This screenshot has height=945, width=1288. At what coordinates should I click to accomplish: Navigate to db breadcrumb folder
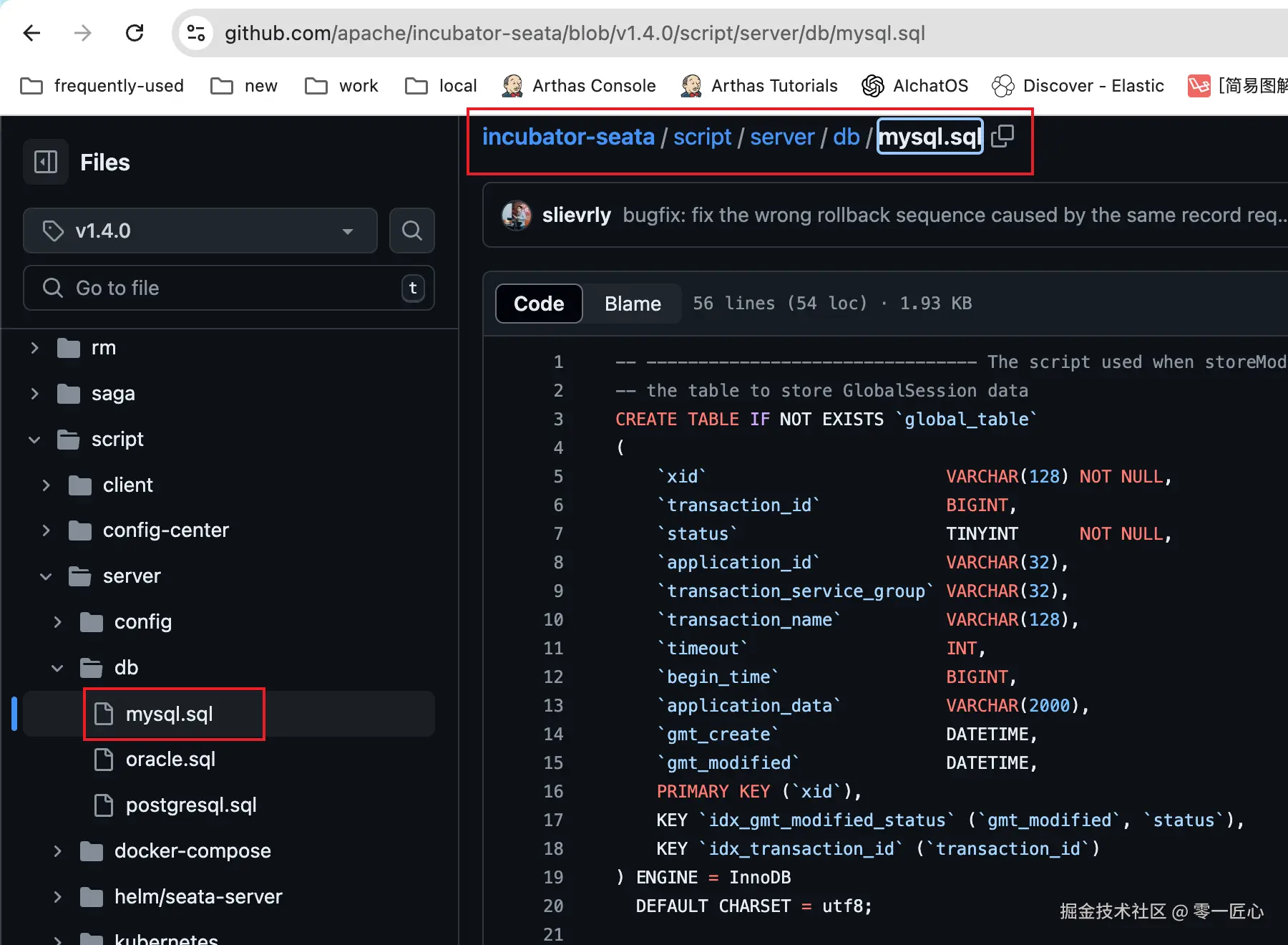847,137
